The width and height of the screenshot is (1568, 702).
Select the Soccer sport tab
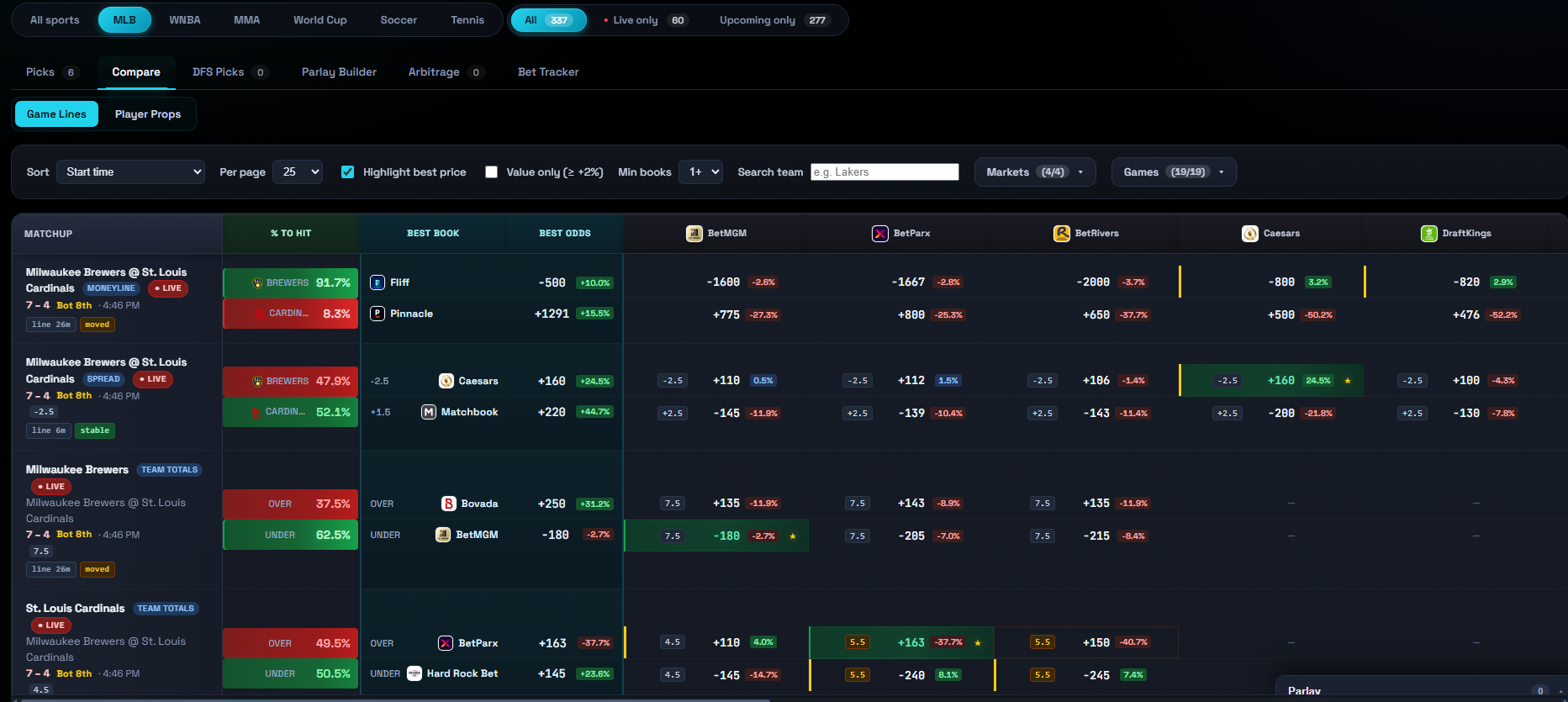coord(399,20)
